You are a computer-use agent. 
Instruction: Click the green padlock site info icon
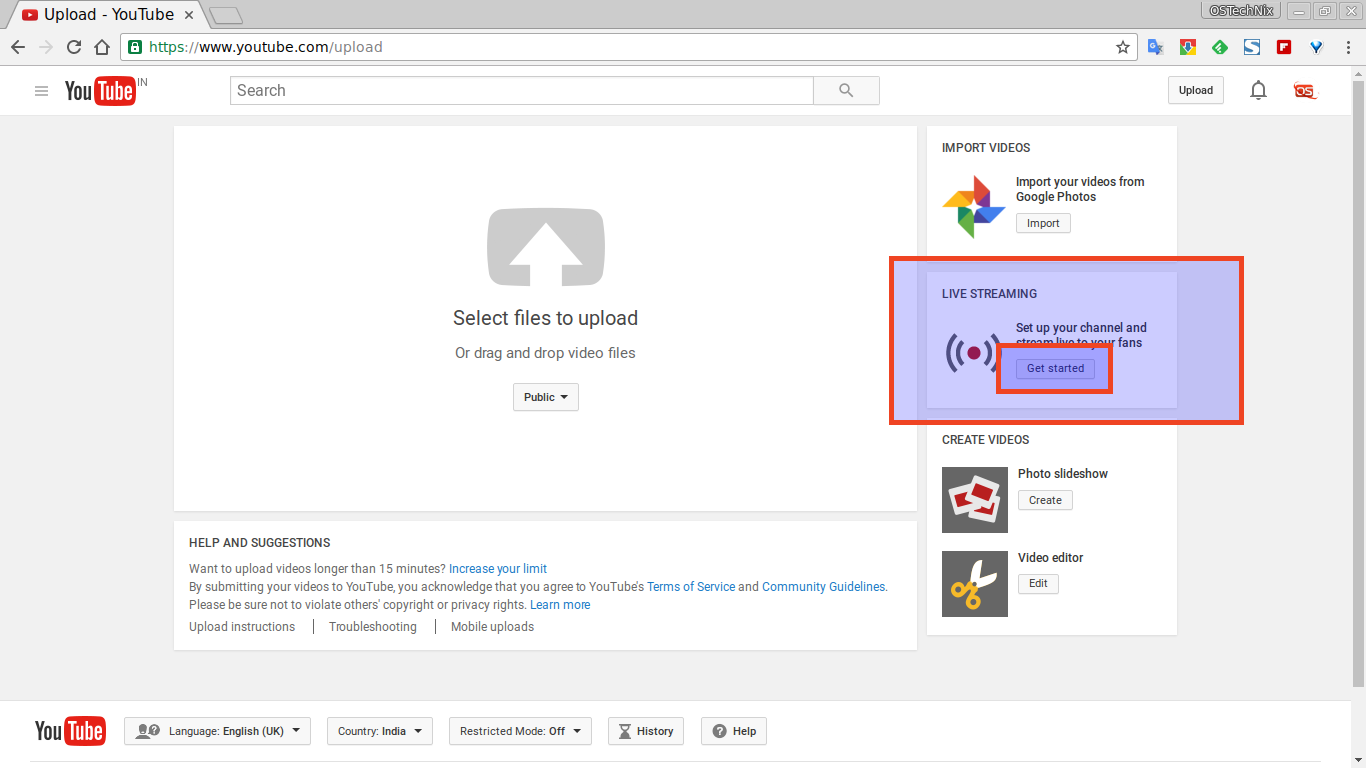135,47
